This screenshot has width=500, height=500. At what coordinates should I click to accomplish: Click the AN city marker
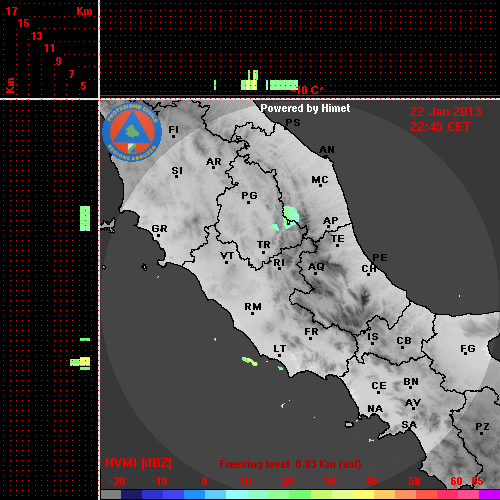326,156
